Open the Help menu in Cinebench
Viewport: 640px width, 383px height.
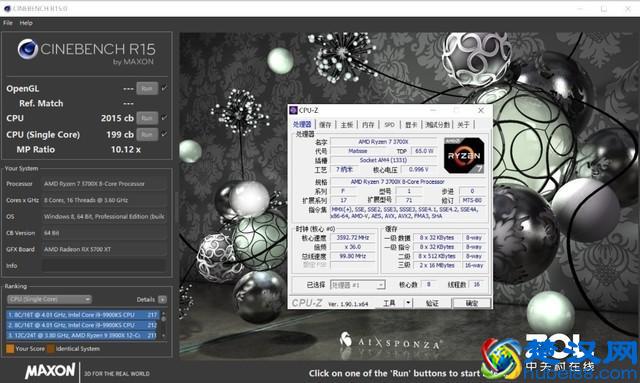coord(26,23)
